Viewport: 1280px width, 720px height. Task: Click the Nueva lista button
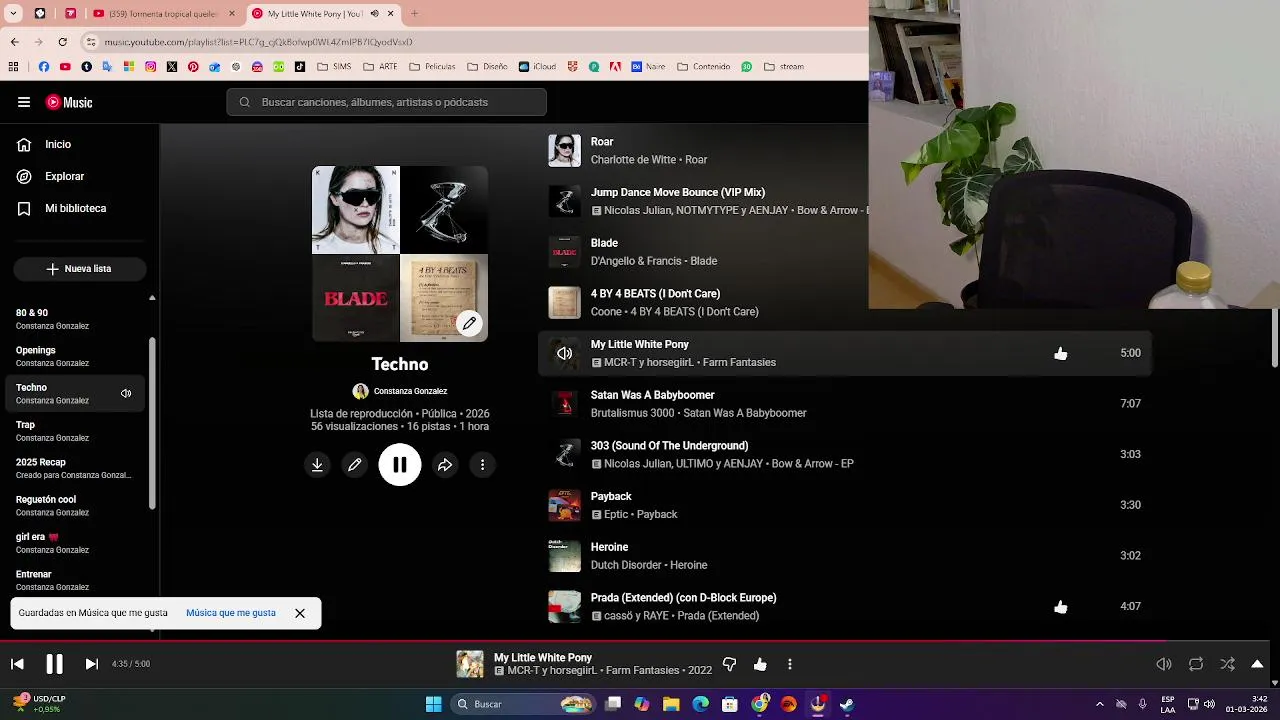(80, 269)
